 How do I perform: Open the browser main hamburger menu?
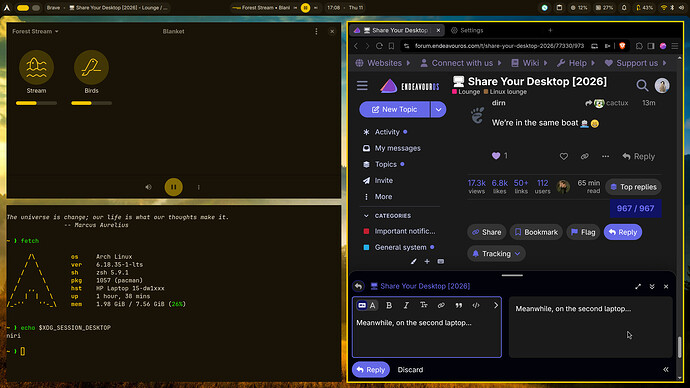tap(675, 46)
